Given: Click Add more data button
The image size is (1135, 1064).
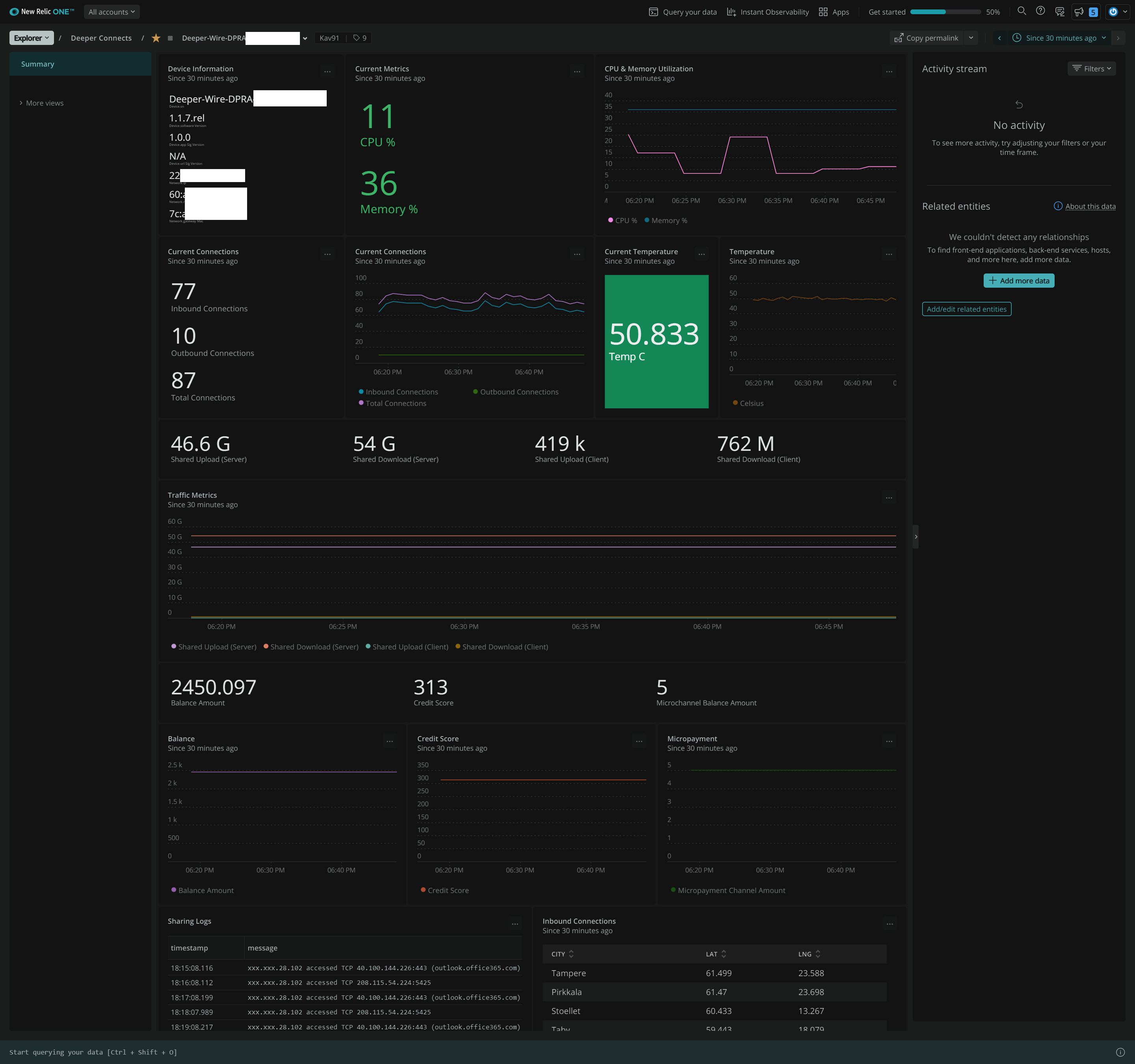Looking at the screenshot, I should [x=1018, y=280].
